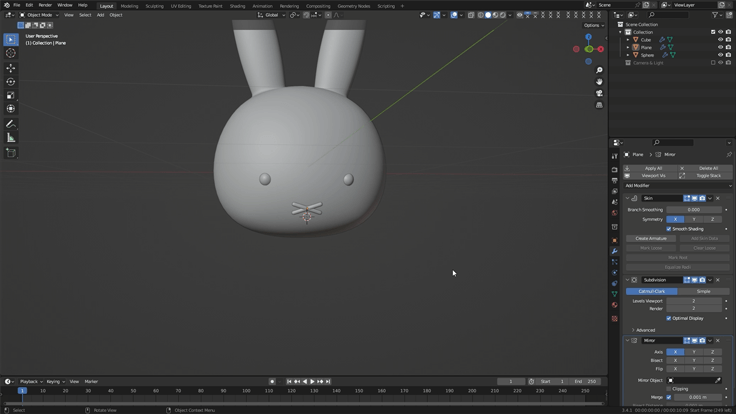Toggle camera view icon in viewport

point(599,93)
